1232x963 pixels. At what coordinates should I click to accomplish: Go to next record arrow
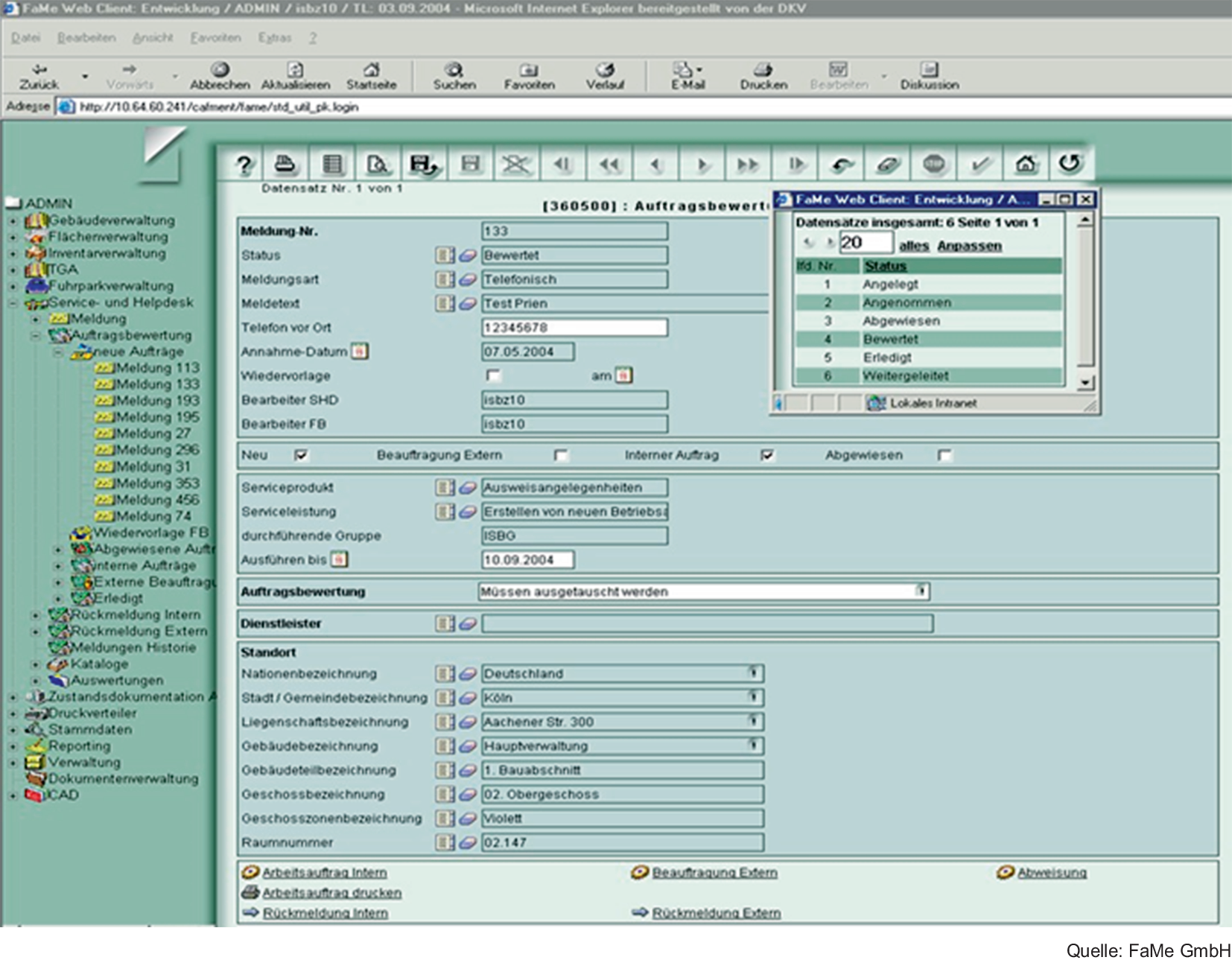(702, 164)
